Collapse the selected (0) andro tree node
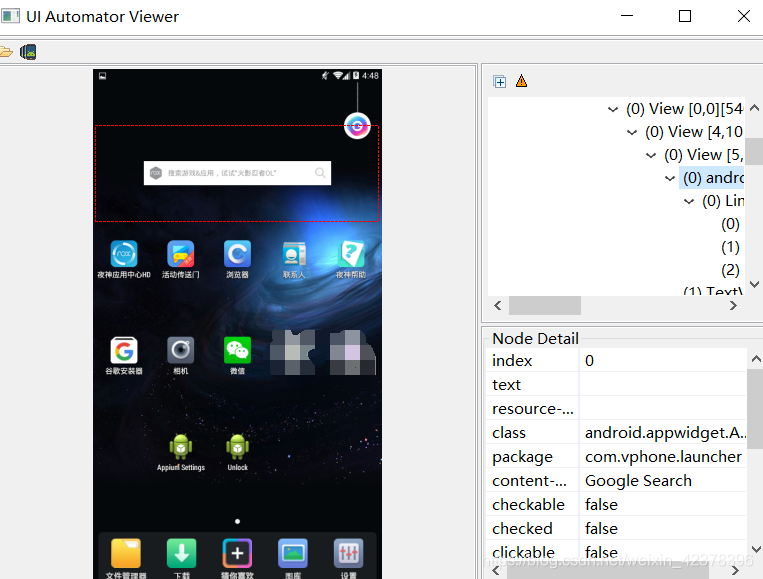Viewport: 763px width, 579px height. click(670, 178)
